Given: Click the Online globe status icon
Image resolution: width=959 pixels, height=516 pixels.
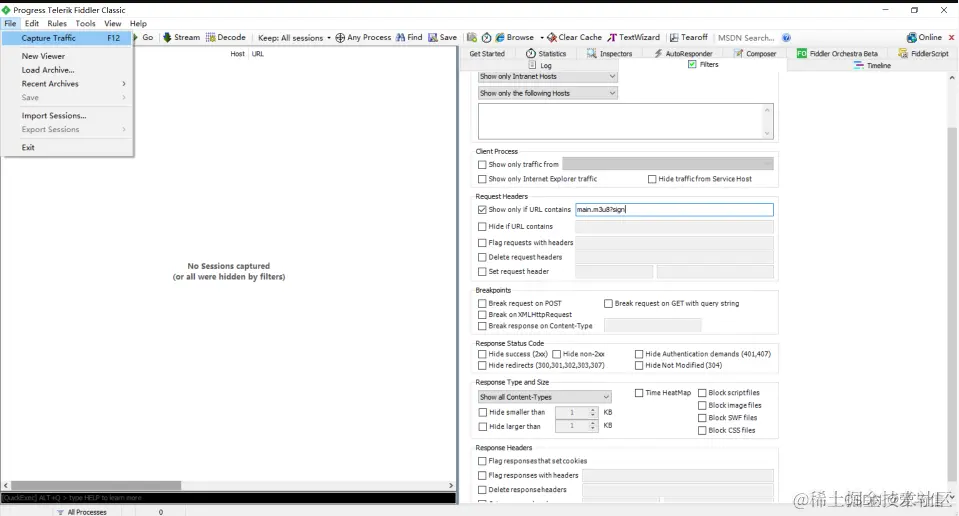Looking at the screenshot, I should pyautogui.click(x=912, y=37).
